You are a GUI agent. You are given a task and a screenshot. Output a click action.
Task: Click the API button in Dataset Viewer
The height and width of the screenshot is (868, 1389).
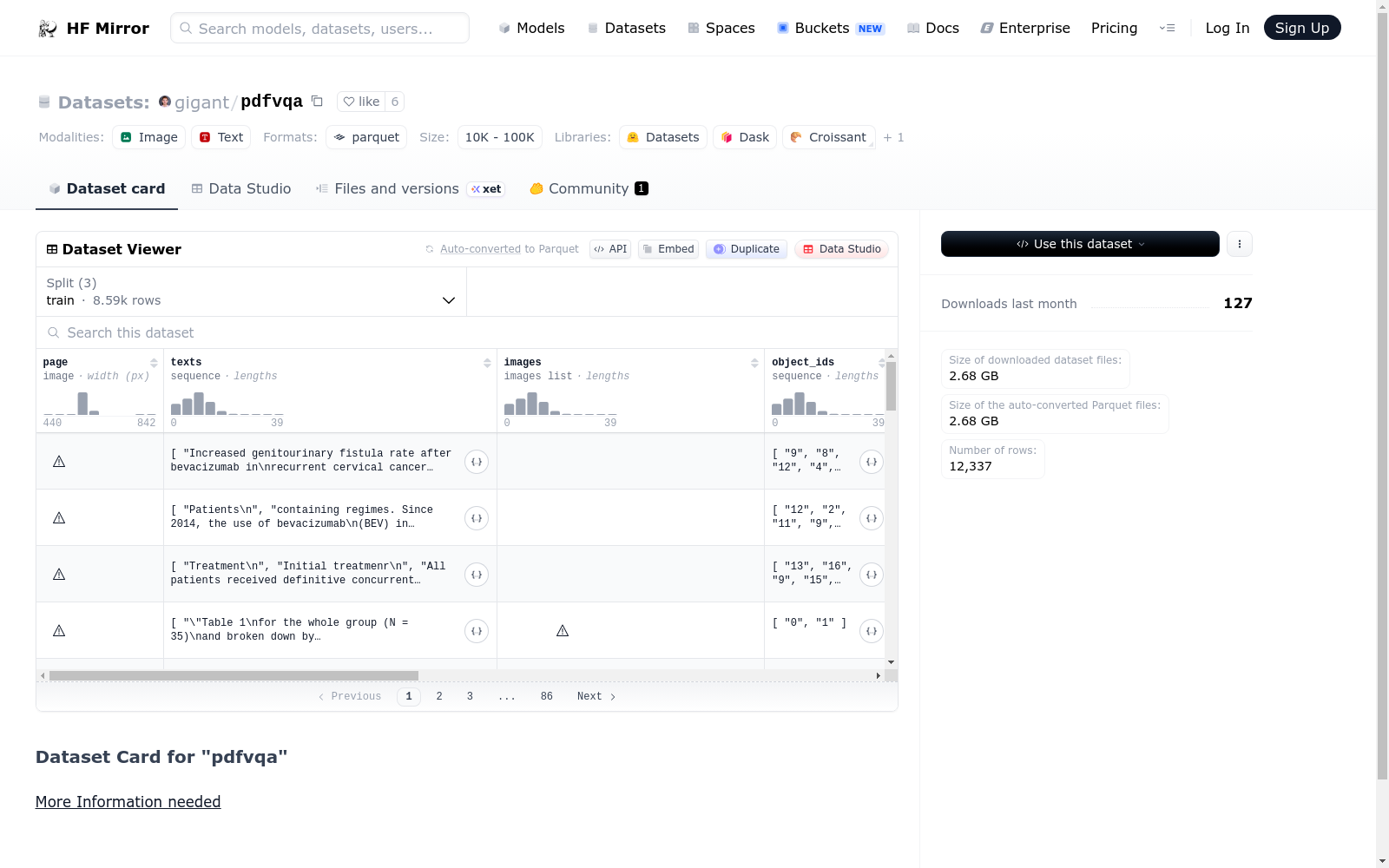pos(610,249)
